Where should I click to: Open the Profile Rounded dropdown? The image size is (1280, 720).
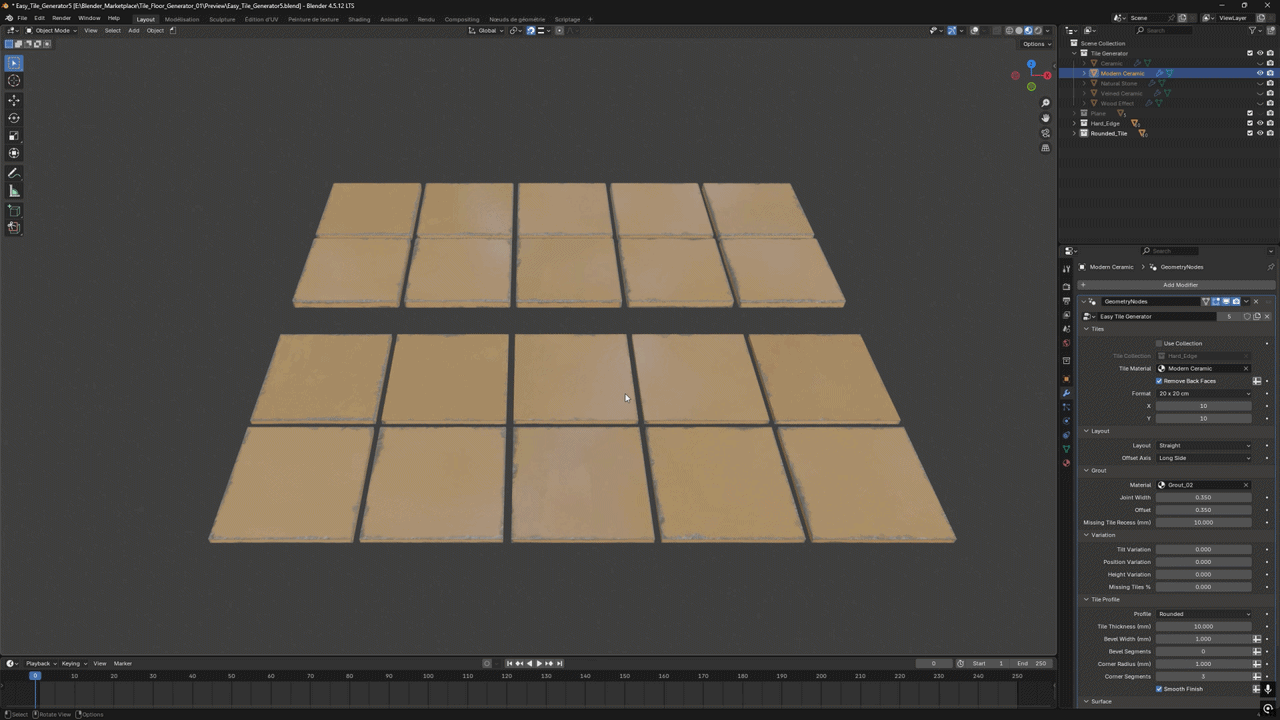pos(1204,614)
